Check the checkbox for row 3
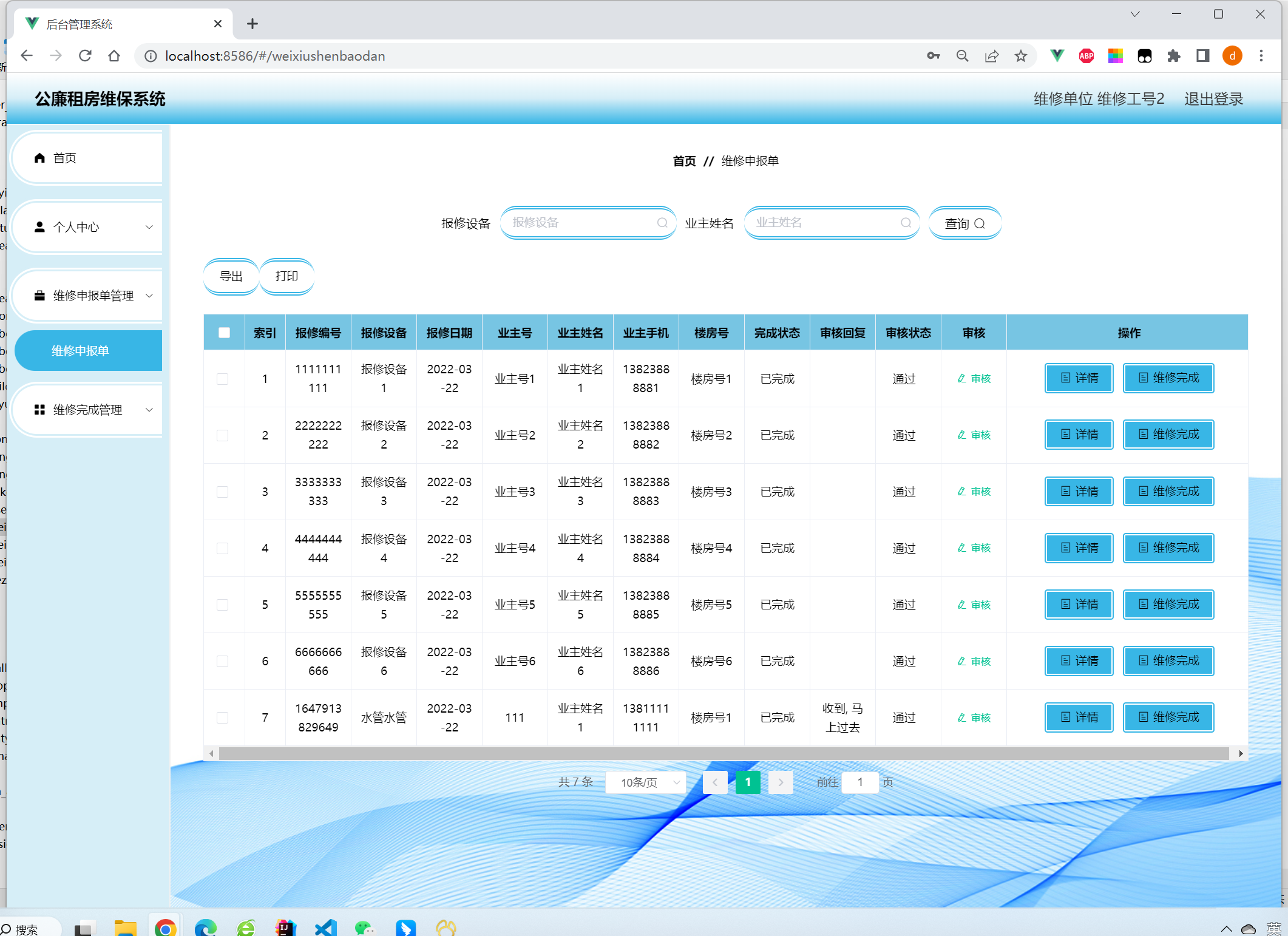This screenshot has height=936, width=1288. (x=223, y=492)
